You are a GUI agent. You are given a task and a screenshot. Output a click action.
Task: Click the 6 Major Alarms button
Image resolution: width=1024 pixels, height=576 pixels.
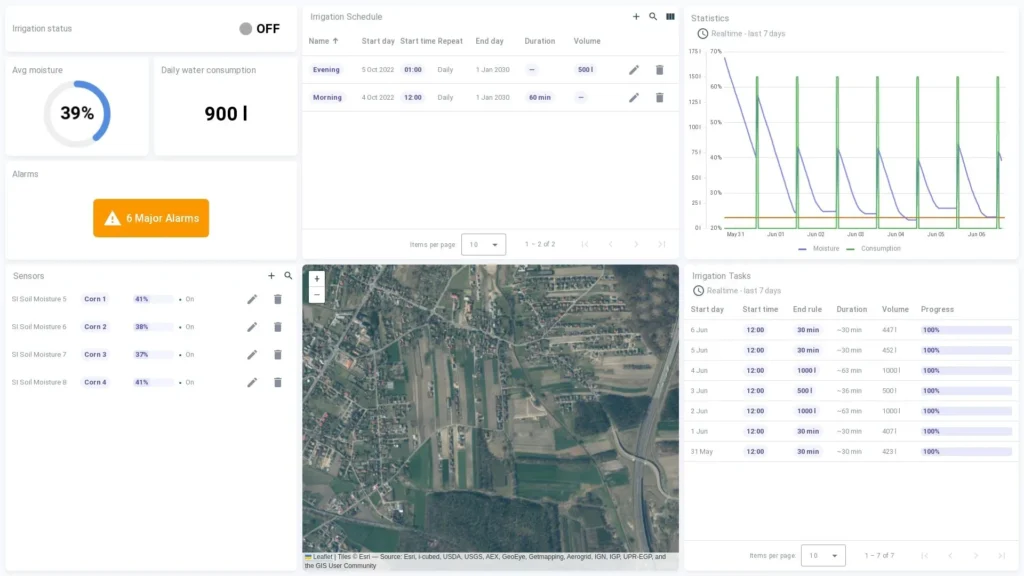click(151, 218)
